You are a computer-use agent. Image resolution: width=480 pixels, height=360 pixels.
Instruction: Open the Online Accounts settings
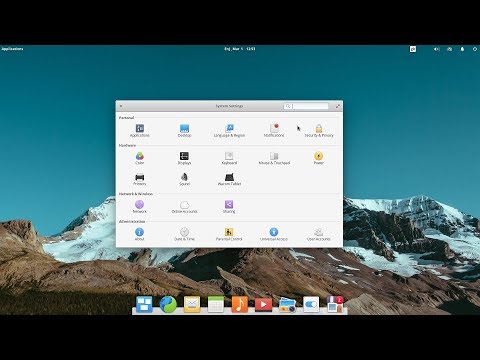[x=184, y=207]
